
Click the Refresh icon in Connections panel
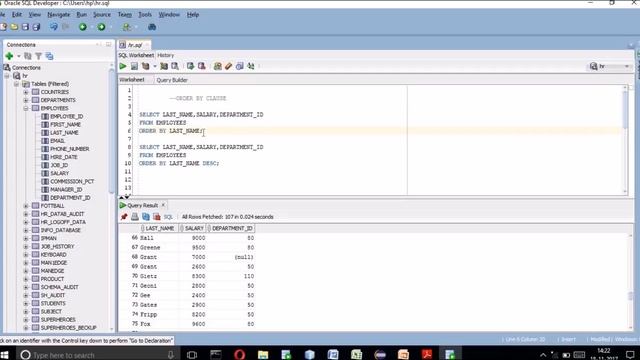28,56
